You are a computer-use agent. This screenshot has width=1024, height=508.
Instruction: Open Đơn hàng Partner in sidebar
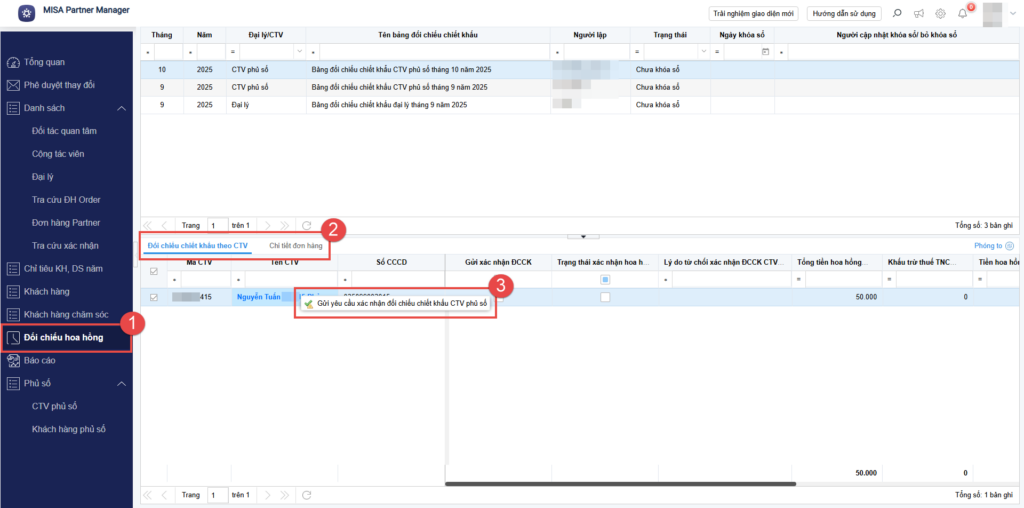coord(66,223)
